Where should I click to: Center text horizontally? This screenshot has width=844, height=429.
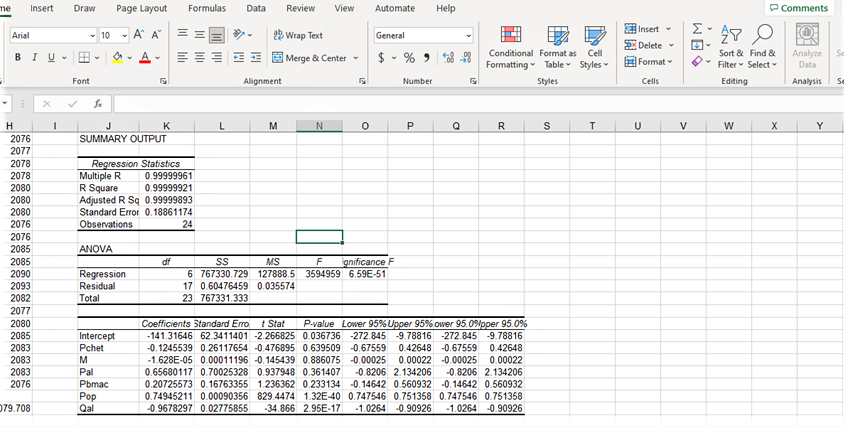pos(199,58)
